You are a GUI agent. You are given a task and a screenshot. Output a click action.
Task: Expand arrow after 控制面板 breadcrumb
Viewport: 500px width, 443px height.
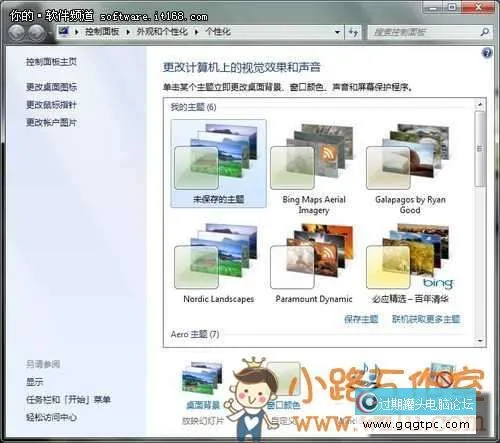coord(128,32)
